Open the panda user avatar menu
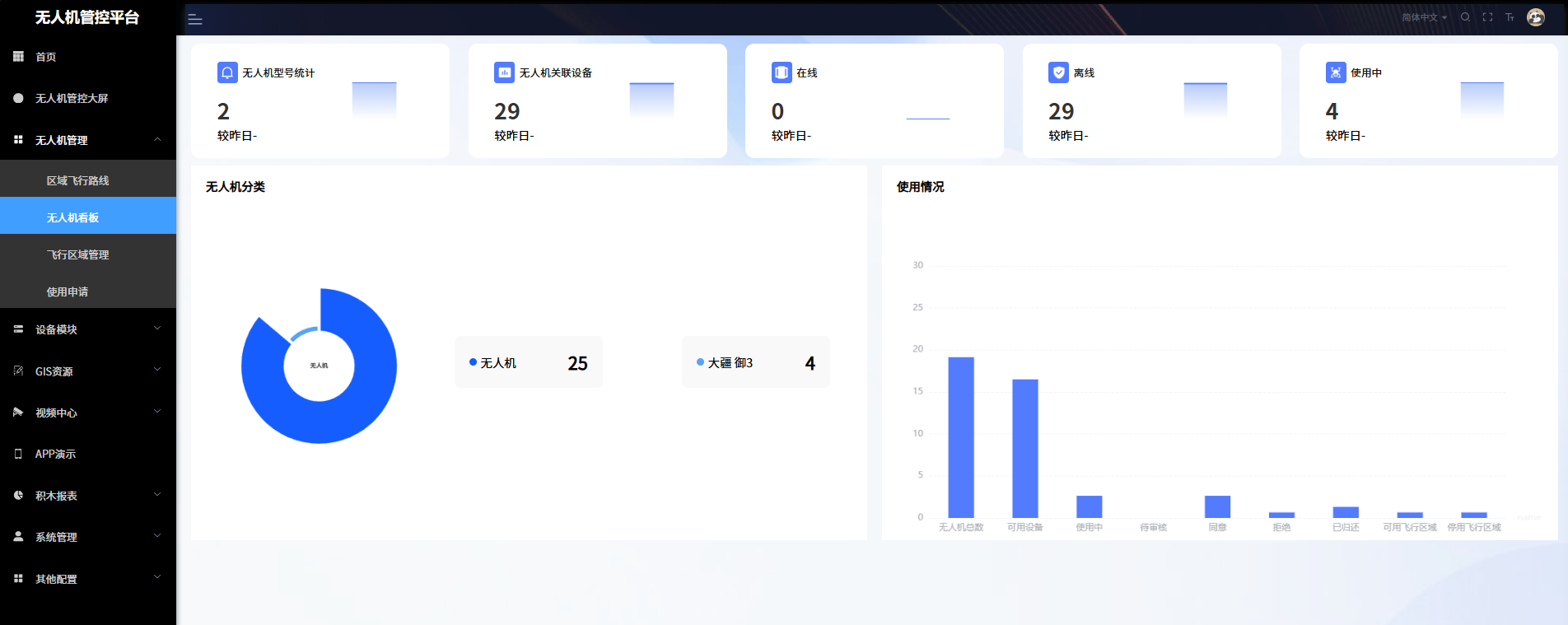 [x=1535, y=17]
